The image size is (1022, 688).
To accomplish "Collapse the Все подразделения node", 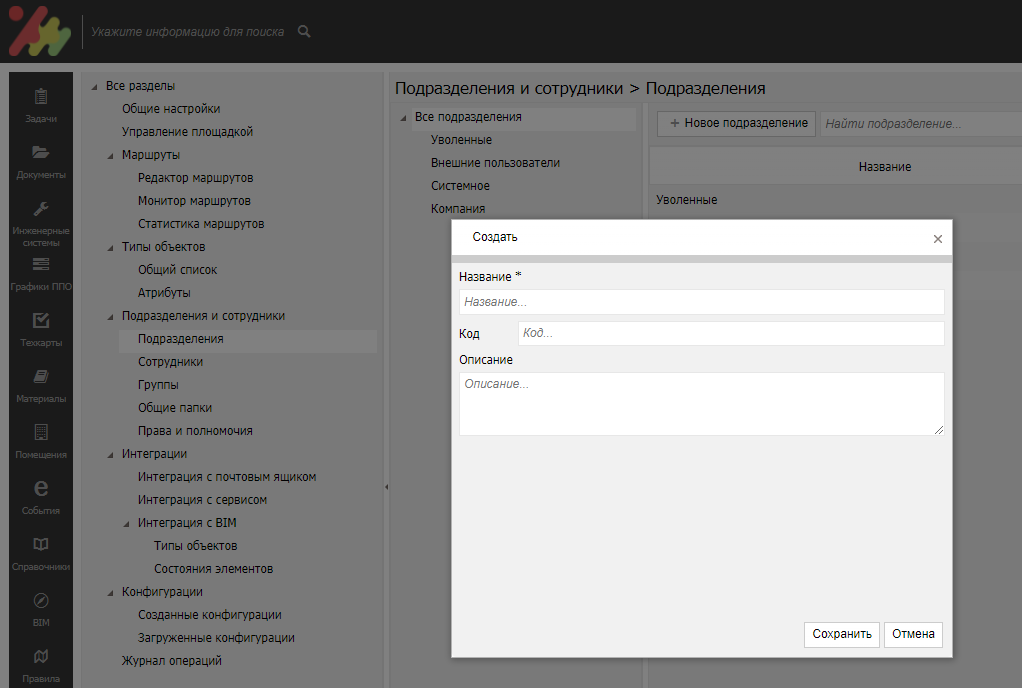I will 403,118.
